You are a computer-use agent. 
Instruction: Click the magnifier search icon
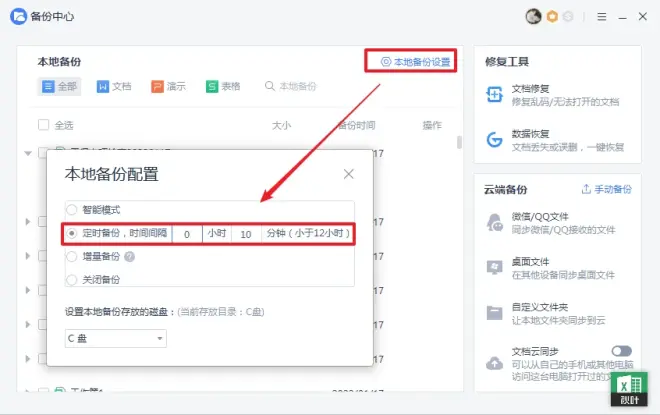[x=269, y=86]
